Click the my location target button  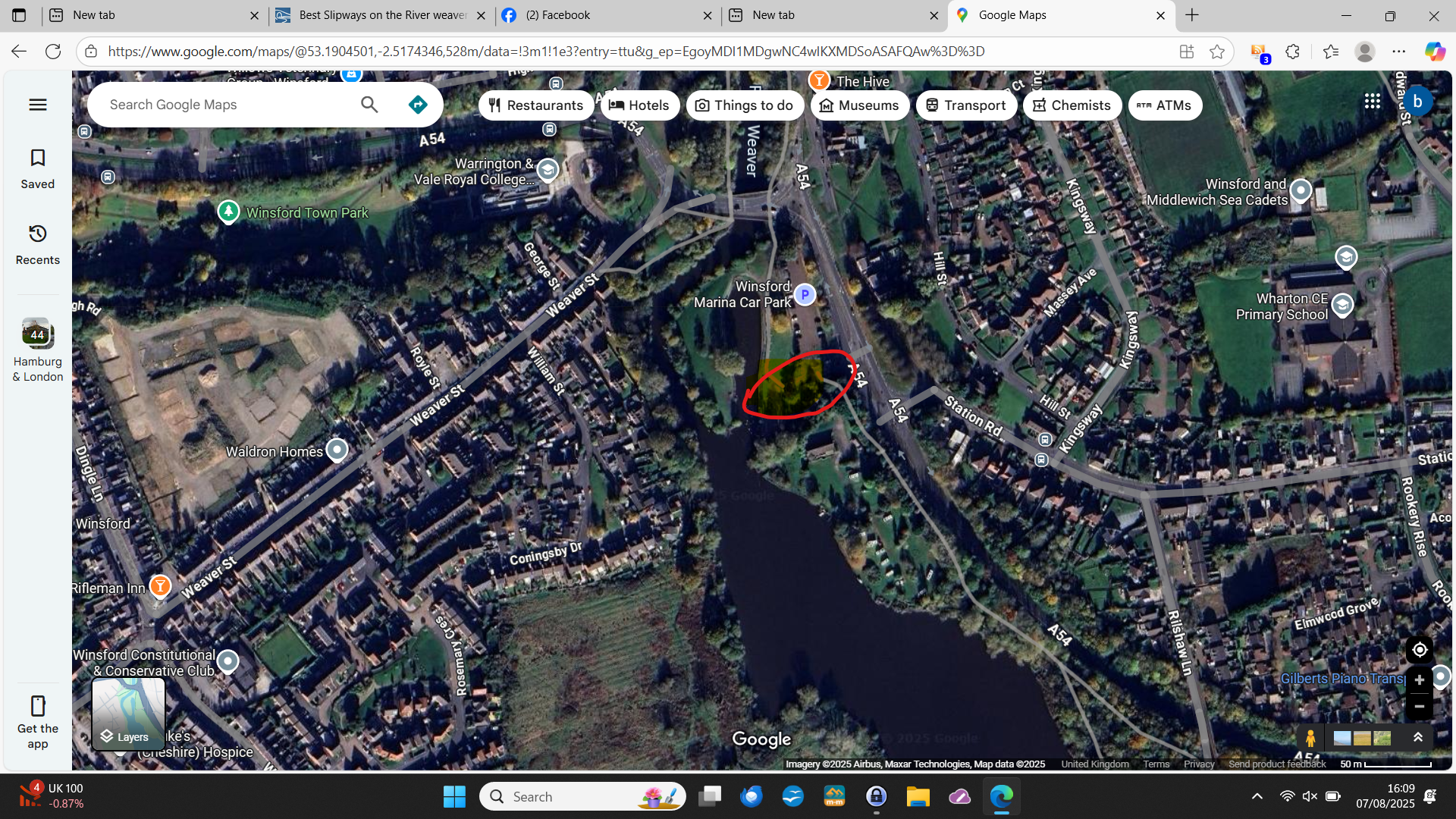pyautogui.click(x=1419, y=650)
